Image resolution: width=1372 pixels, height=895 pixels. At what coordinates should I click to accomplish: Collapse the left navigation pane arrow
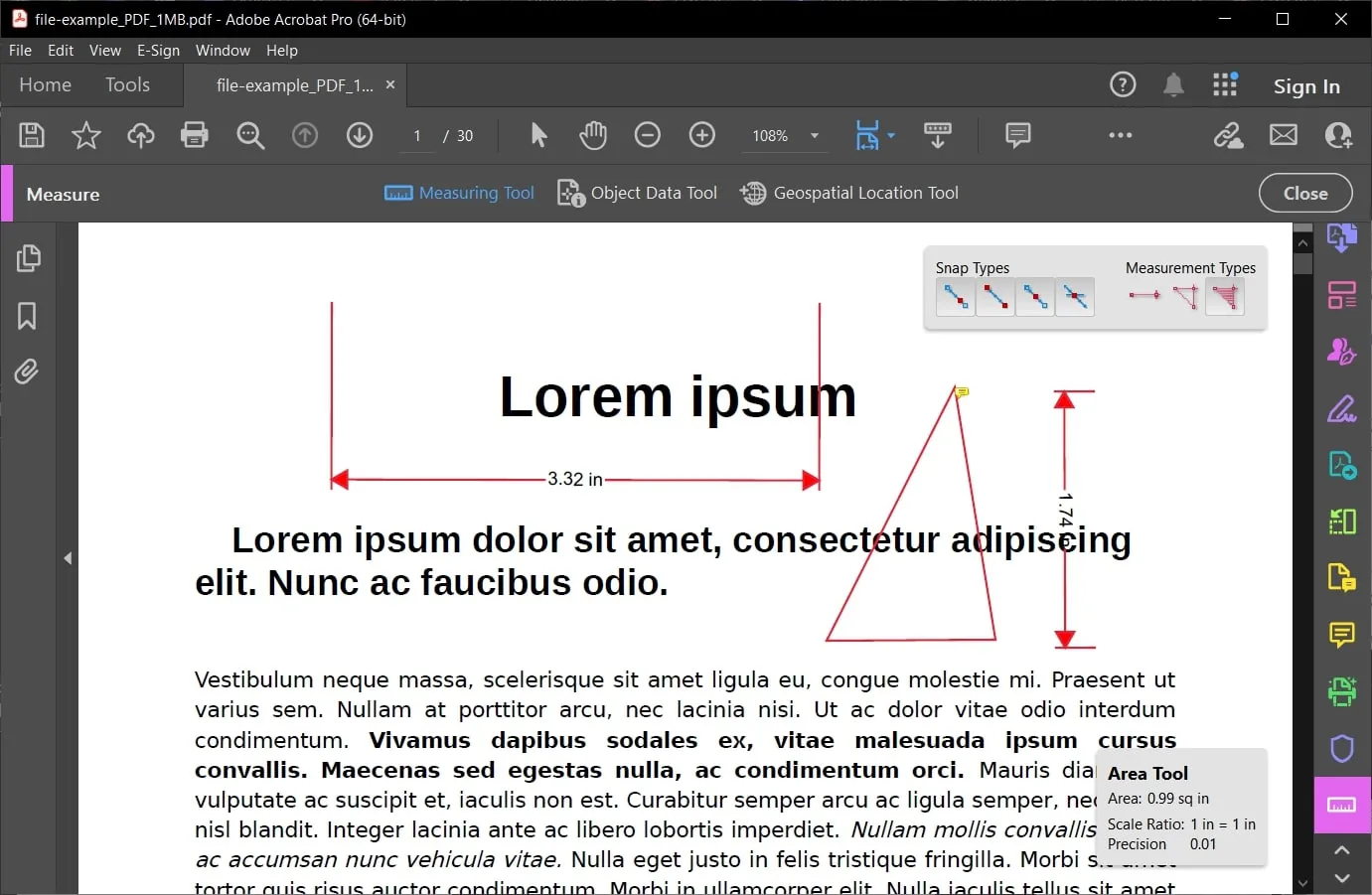68,558
